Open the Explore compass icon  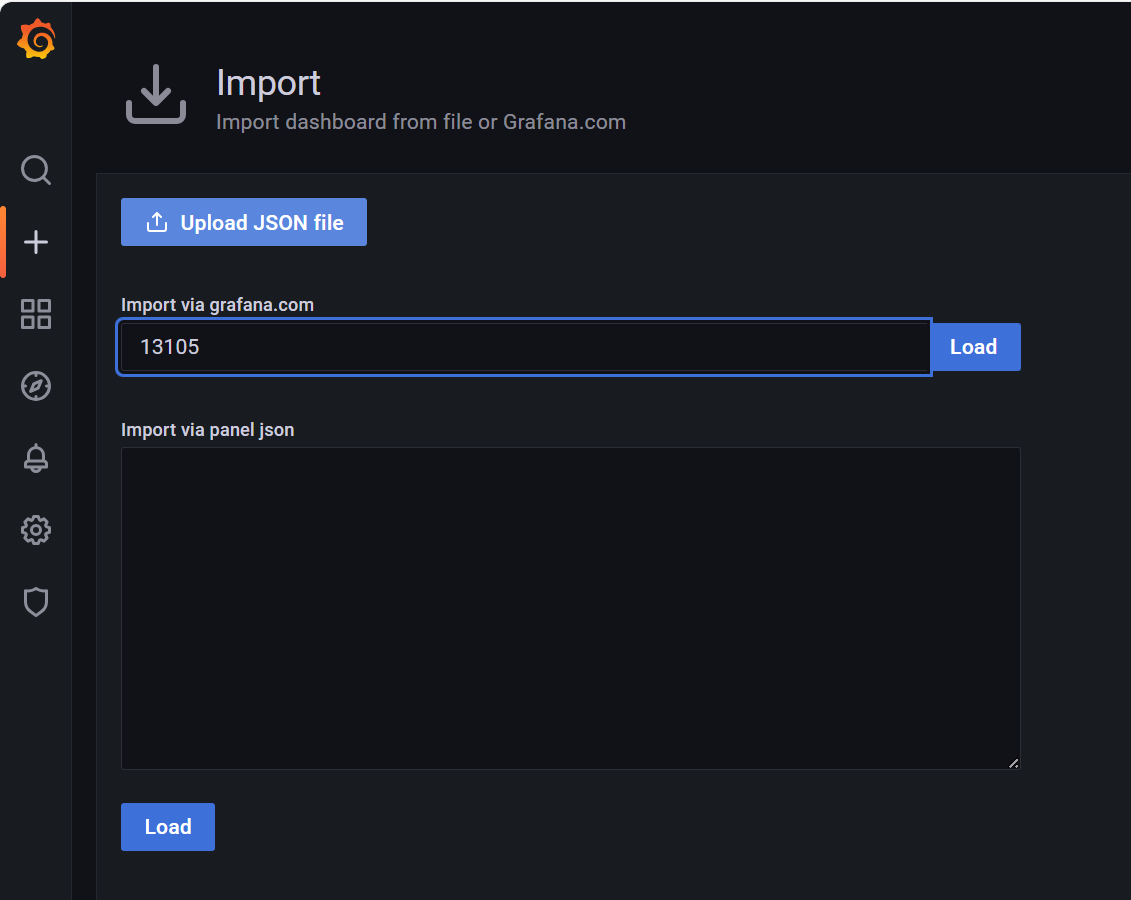36,387
